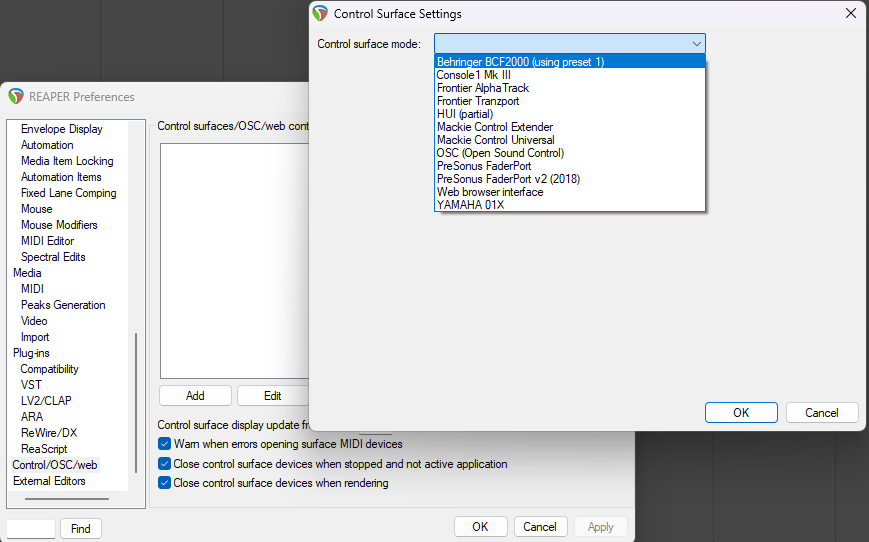Click the control surfaces list box
The image size is (869, 542).
click(x=234, y=260)
